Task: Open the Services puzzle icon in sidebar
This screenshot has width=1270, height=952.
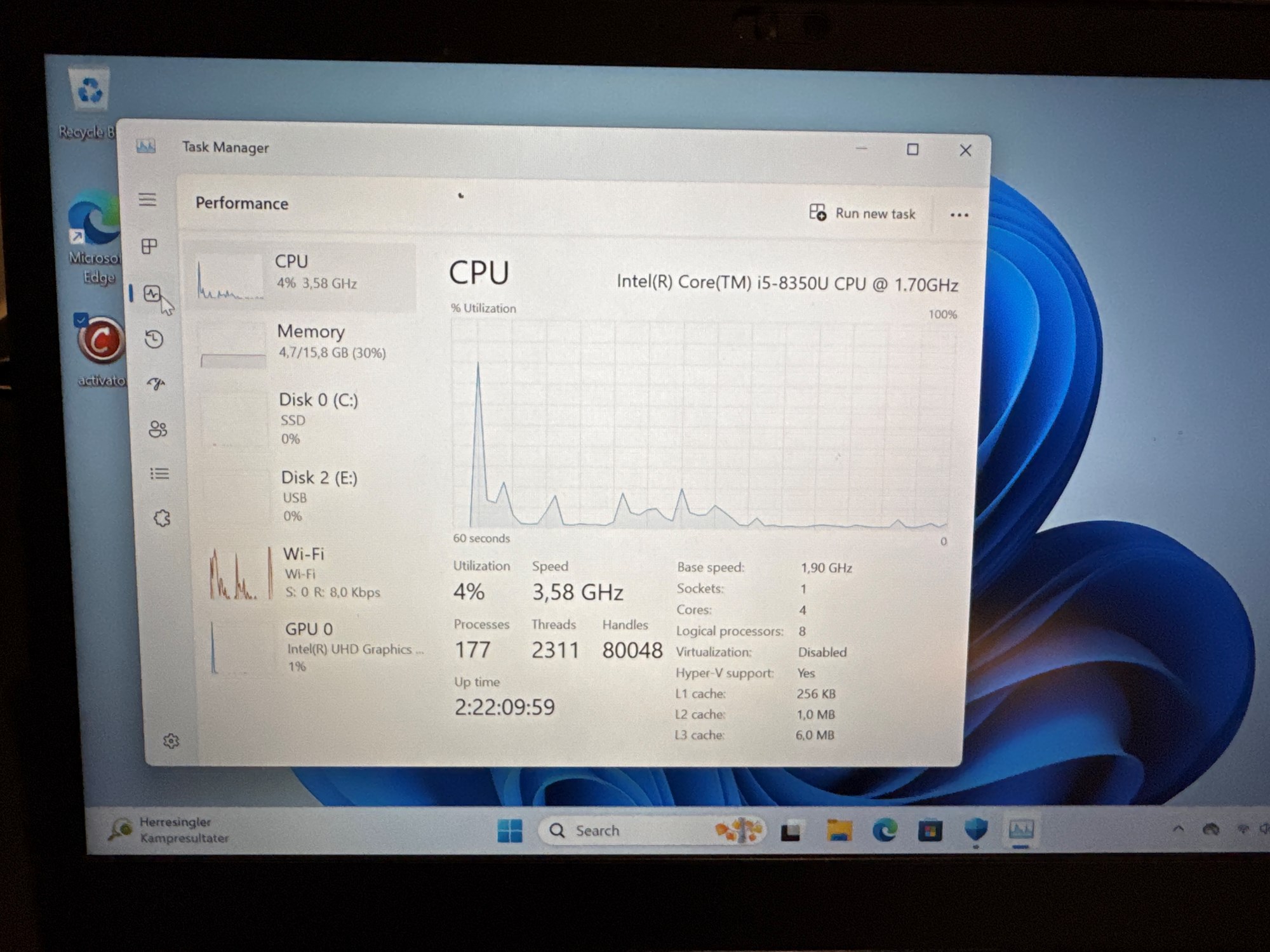Action: (x=162, y=519)
